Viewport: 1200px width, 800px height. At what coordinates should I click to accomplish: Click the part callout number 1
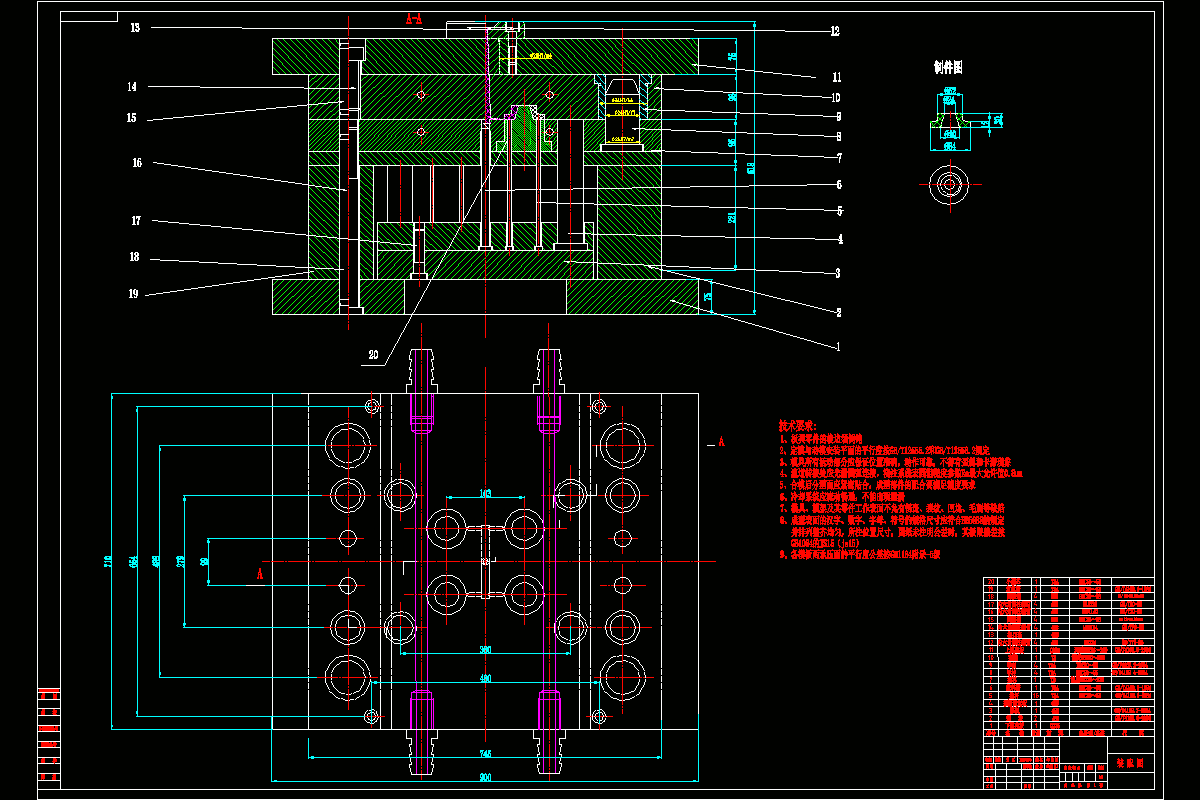coord(838,345)
